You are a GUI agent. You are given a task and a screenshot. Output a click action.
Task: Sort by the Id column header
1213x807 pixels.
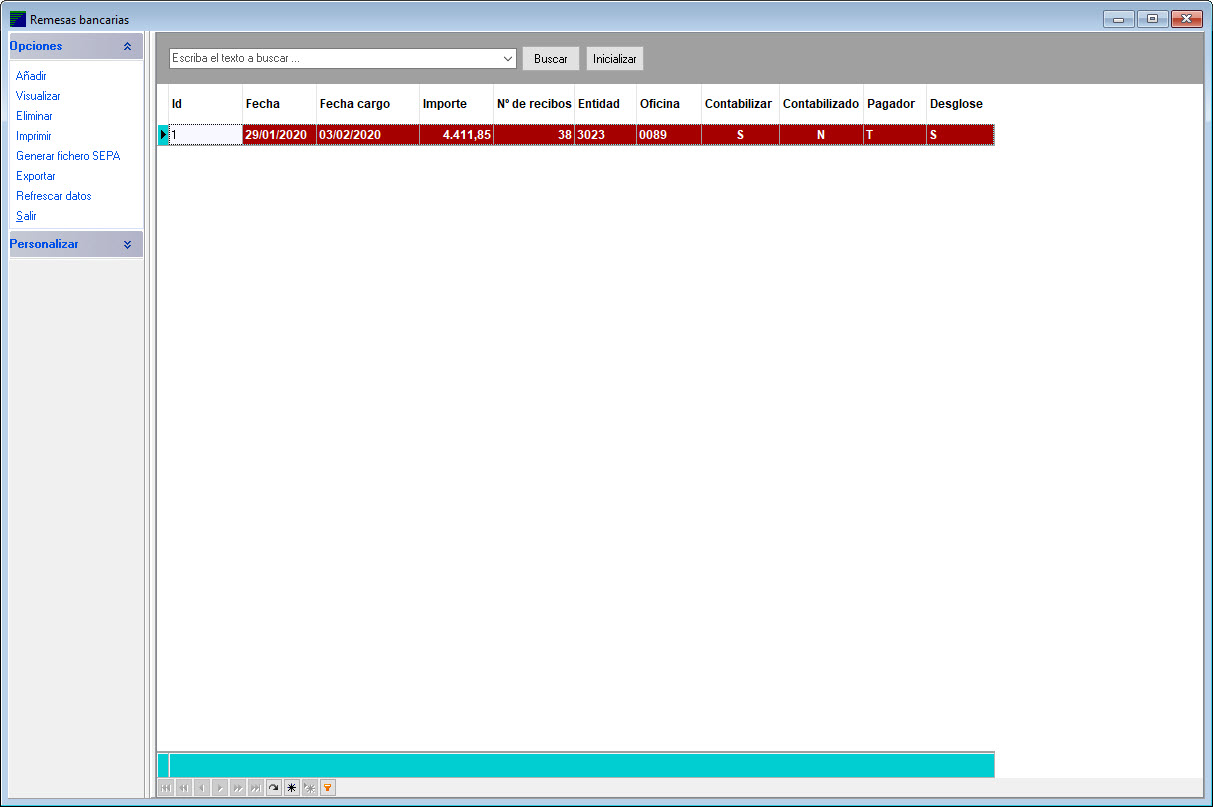click(x=205, y=104)
